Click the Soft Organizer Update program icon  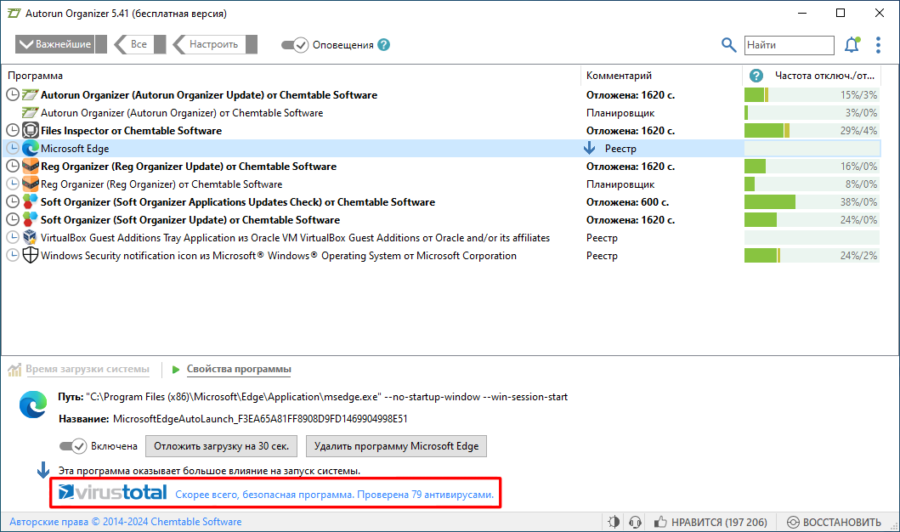click(30, 219)
